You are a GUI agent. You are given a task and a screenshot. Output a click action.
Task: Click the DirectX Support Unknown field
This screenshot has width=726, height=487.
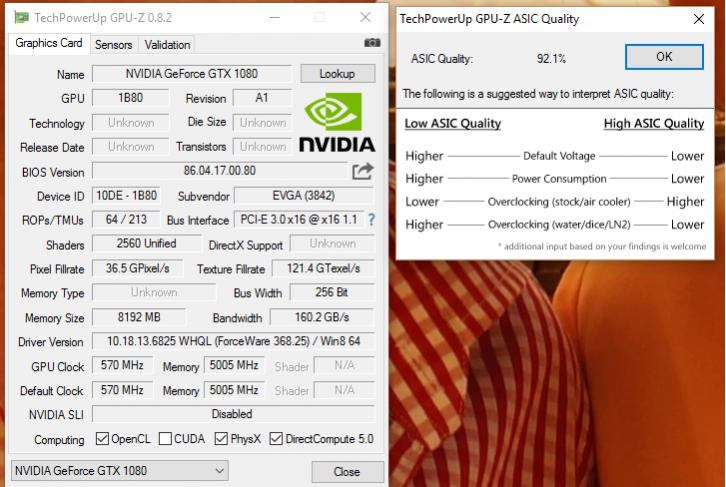click(332, 244)
